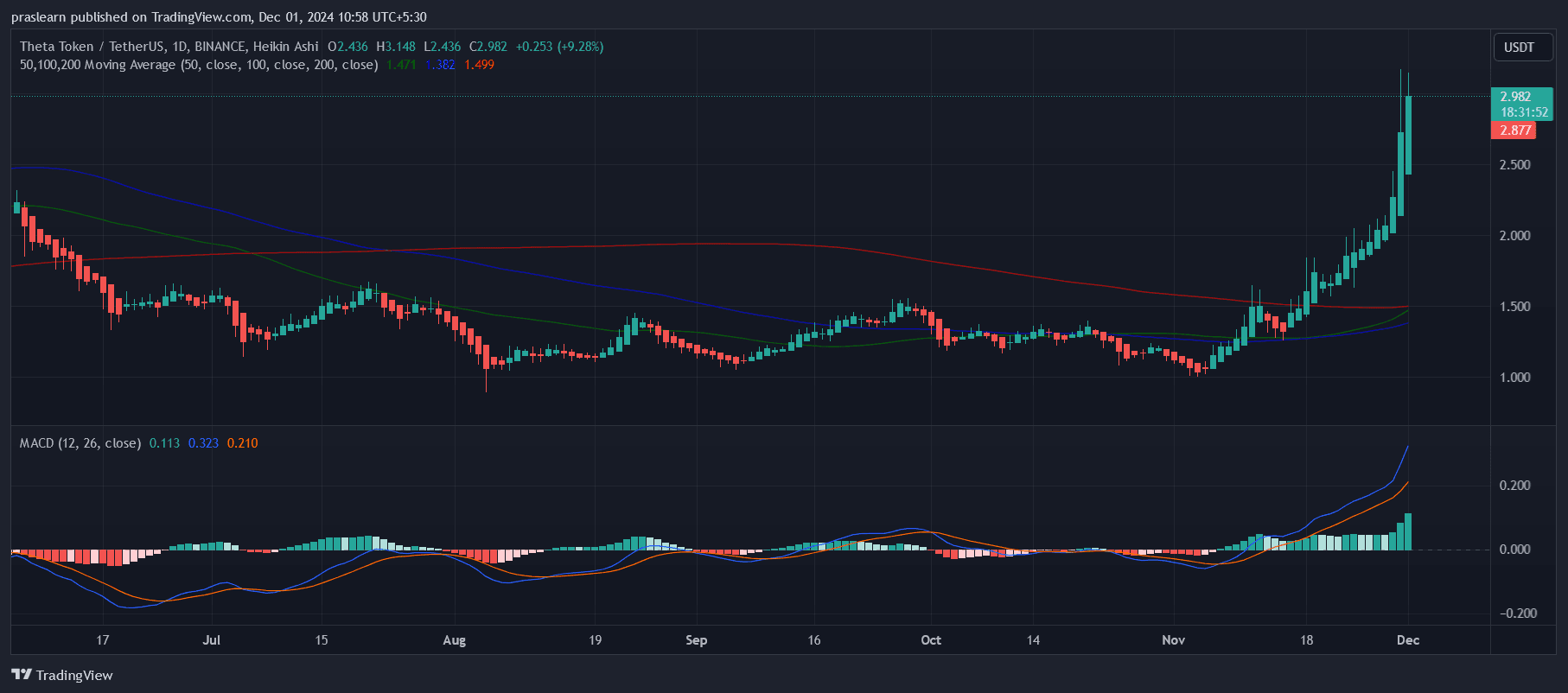Click the percentage change +0.253 (+9.28%)
1568x693 pixels.
pyautogui.click(x=559, y=47)
